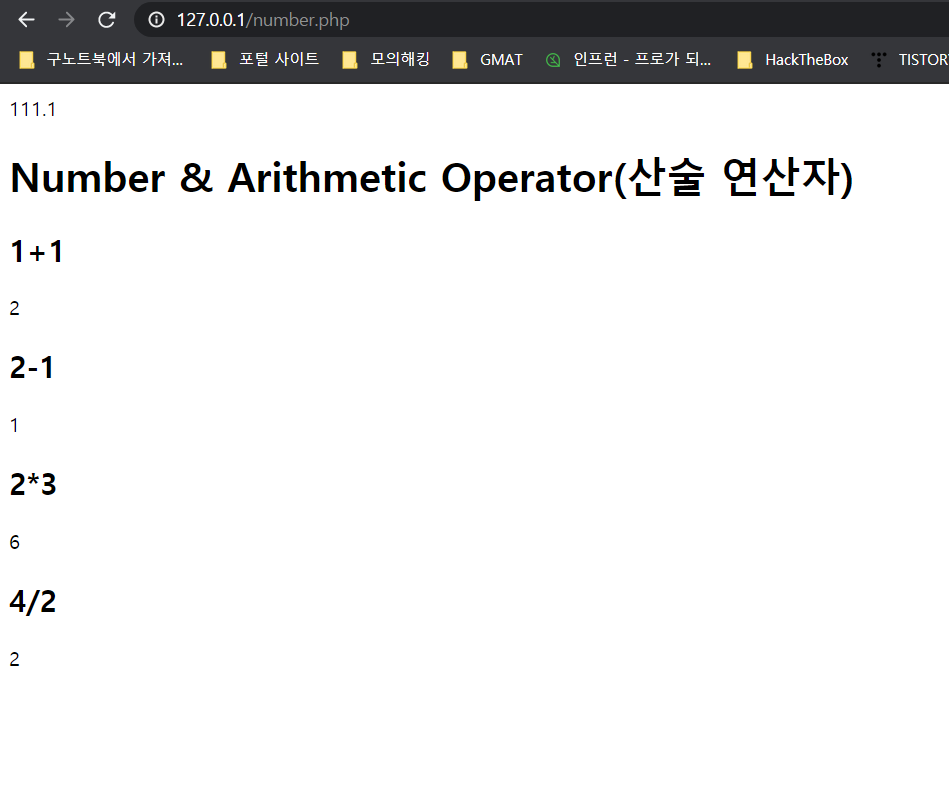Open the 모의해킹 bookmark folder

pos(386,59)
